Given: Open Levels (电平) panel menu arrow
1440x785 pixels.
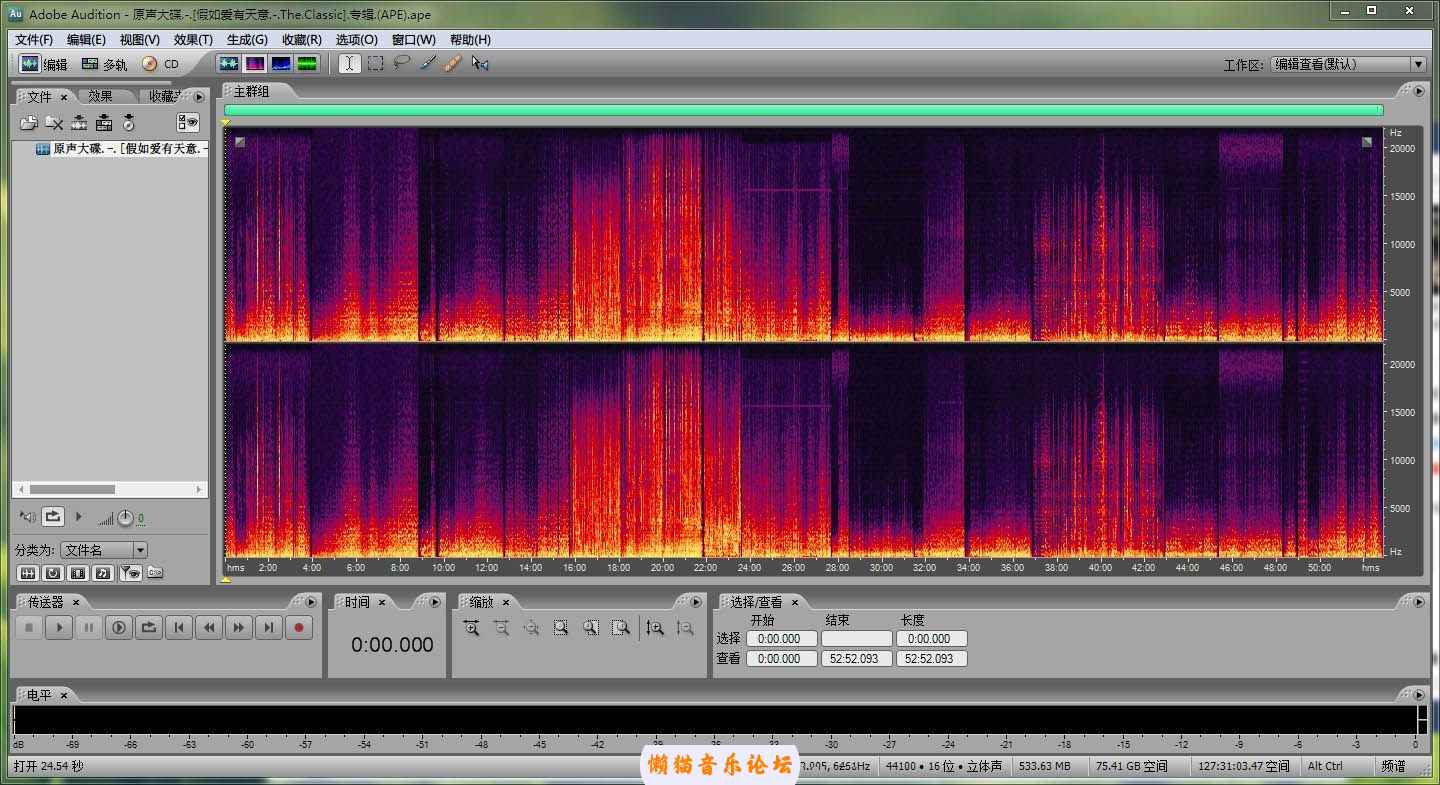Looking at the screenshot, I should pos(1418,694).
